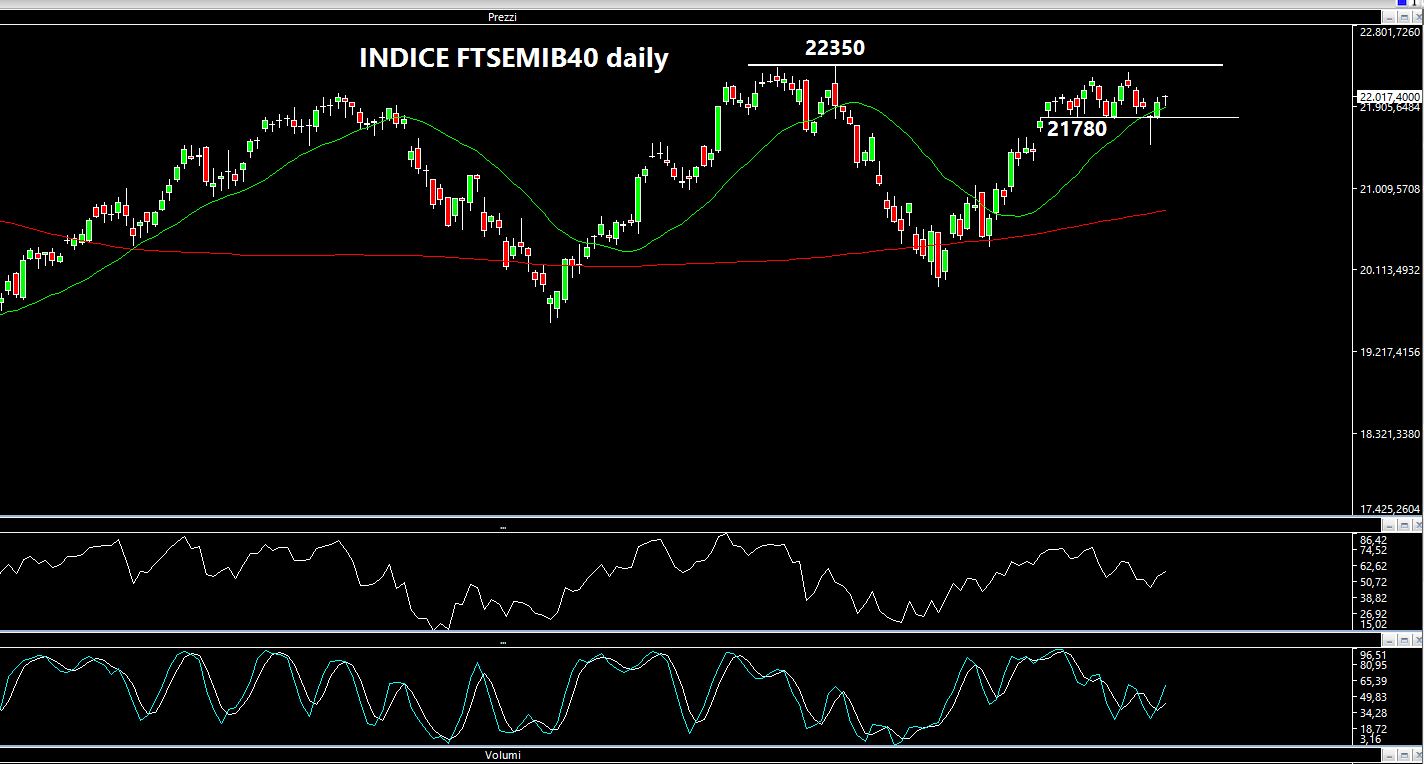Click the 20.113,4932 price axis value
This screenshot has width=1424, height=764.
click(1389, 271)
